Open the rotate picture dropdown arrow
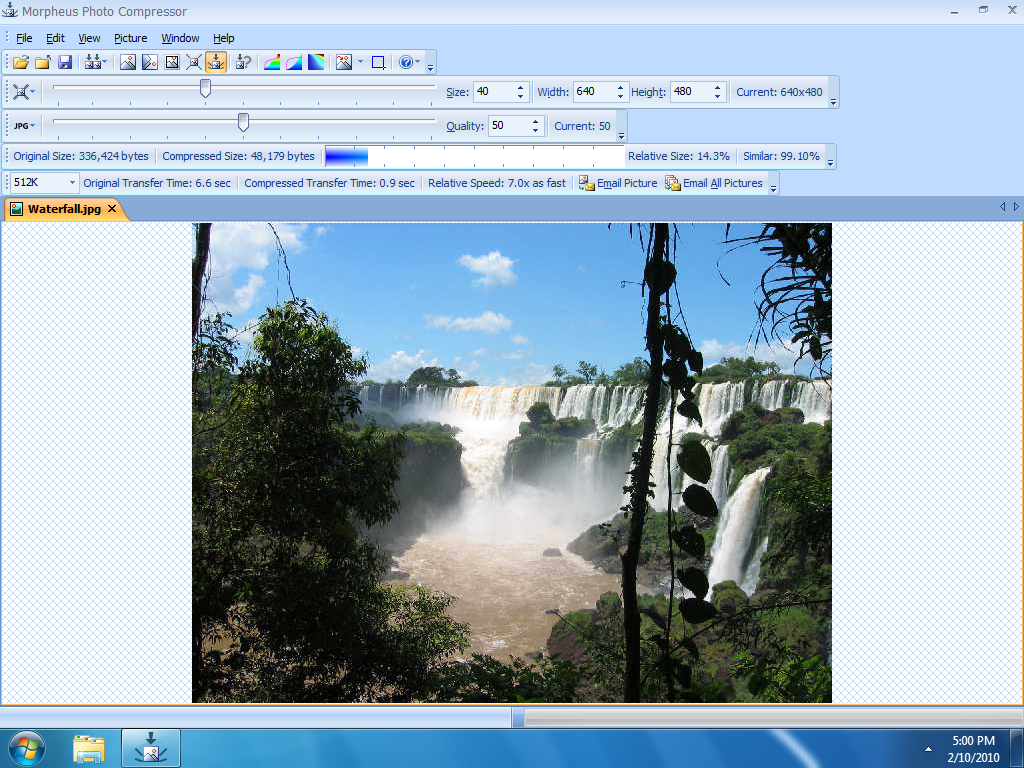This screenshot has width=1024, height=768. (360, 62)
